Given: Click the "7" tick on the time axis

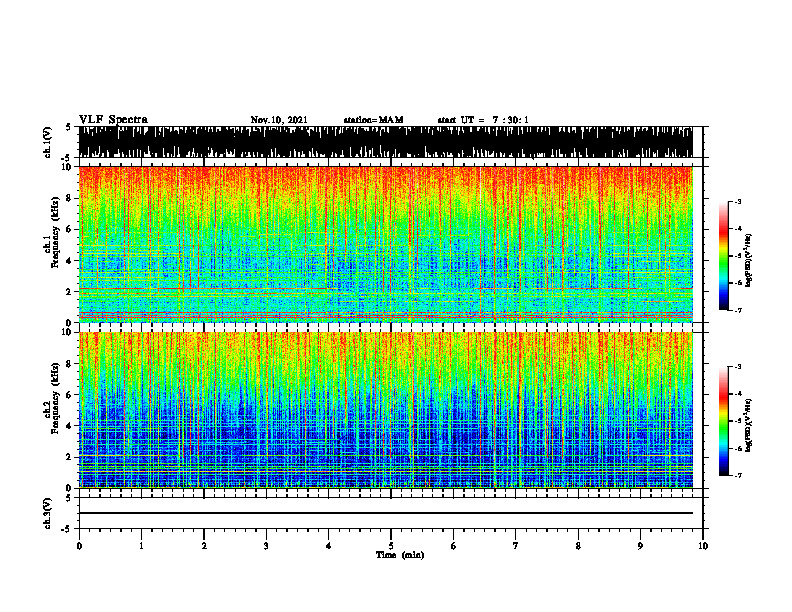Looking at the screenshot, I should point(516,546).
